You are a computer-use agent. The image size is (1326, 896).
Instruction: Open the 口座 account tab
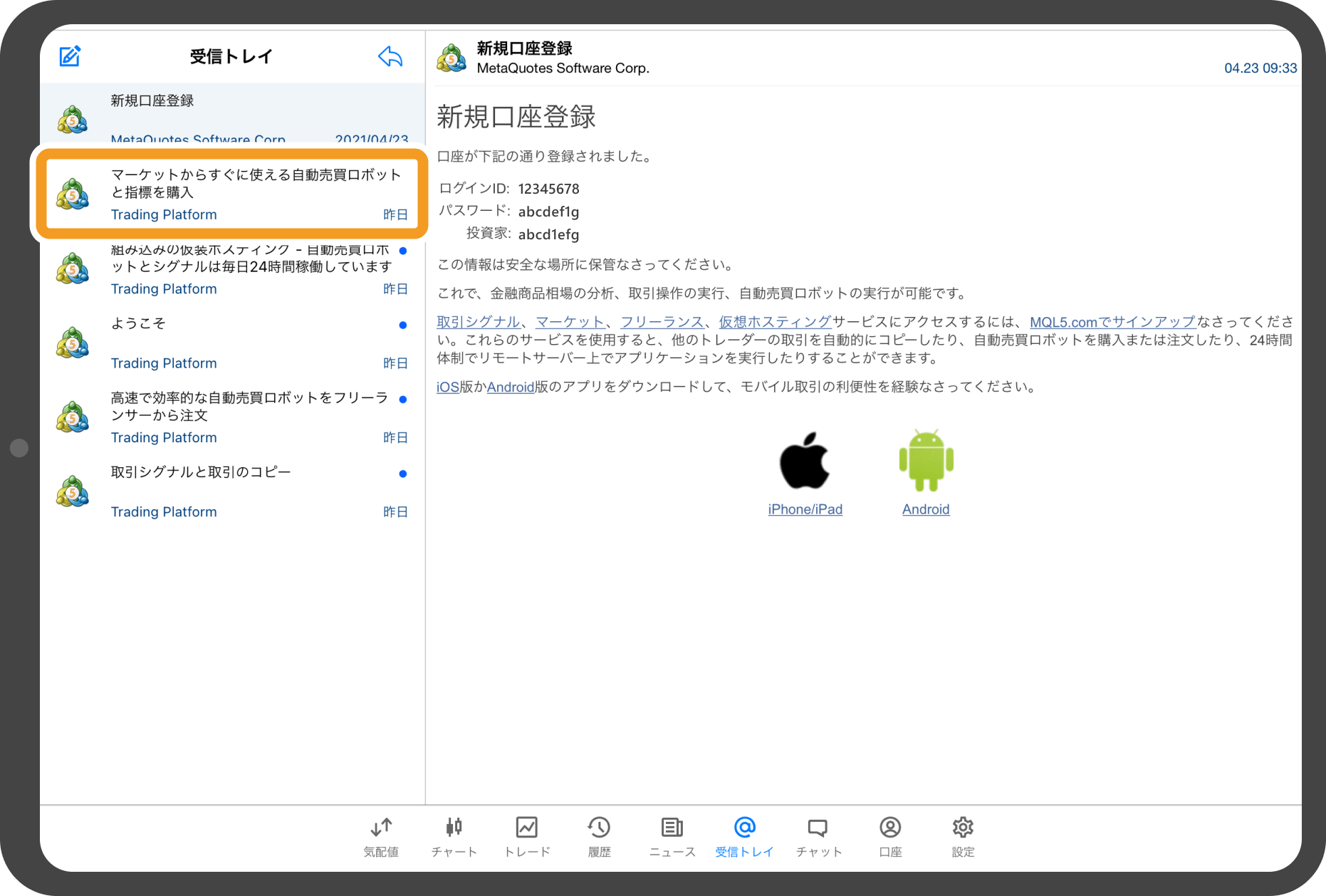[890, 837]
